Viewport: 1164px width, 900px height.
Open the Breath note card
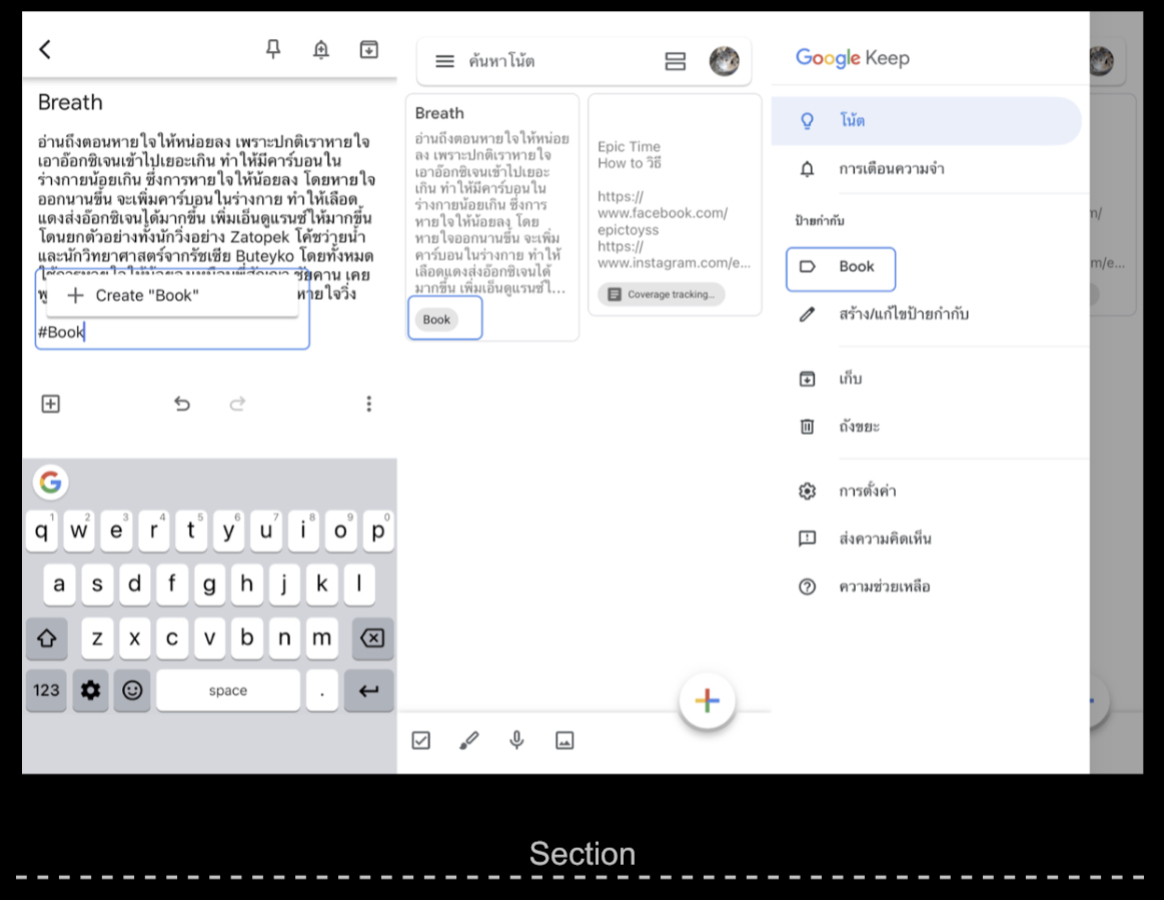(x=493, y=217)
